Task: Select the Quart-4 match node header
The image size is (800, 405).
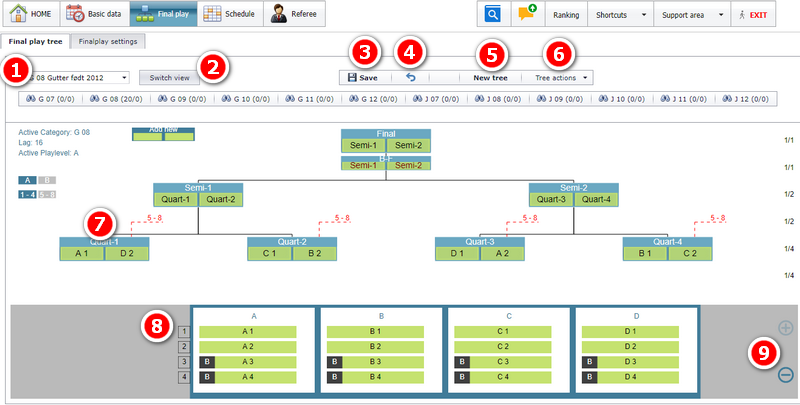Action: click(667, 242)
